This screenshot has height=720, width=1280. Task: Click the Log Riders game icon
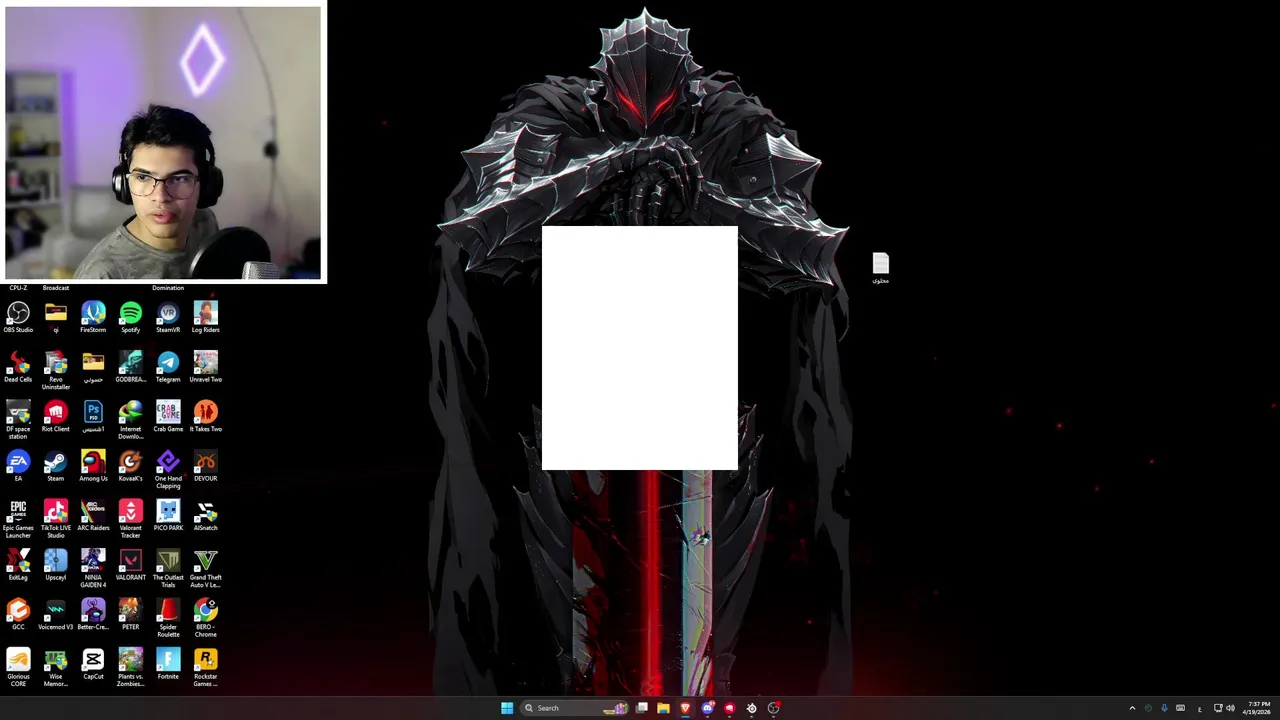(x=205, y=318)
